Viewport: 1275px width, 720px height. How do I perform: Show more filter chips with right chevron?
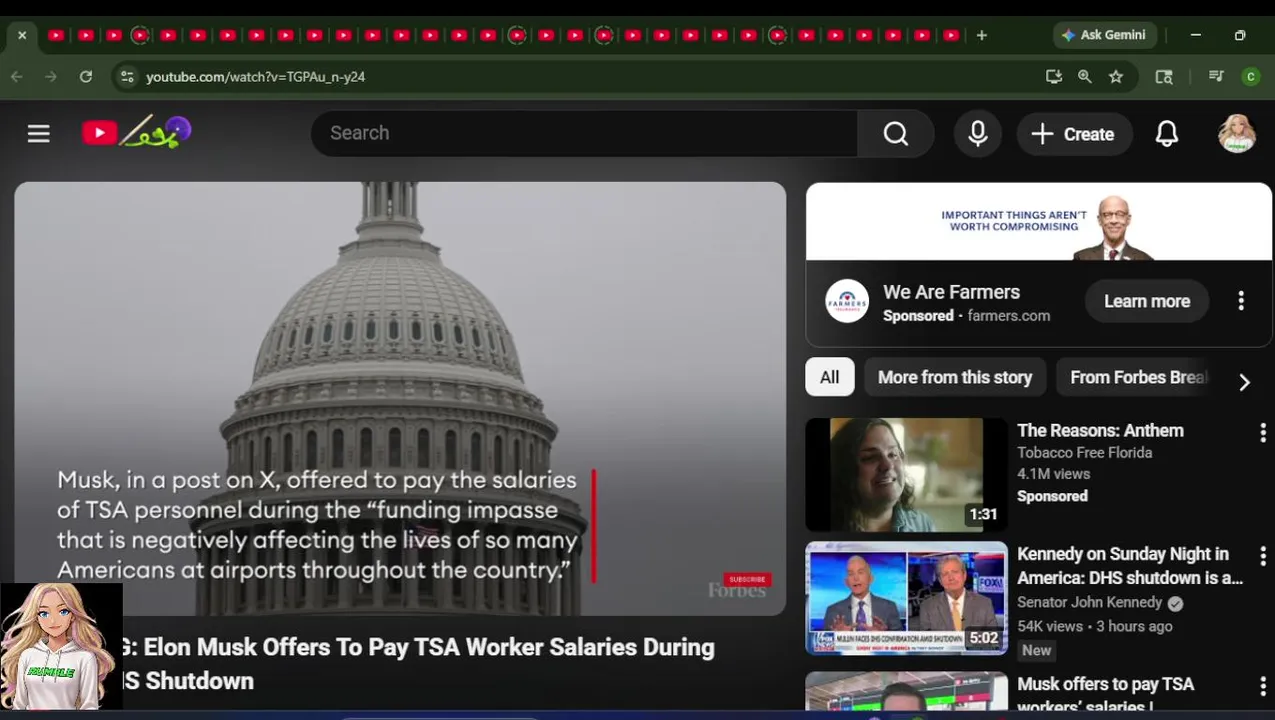pyautogui.click(x=1244, y=382)
